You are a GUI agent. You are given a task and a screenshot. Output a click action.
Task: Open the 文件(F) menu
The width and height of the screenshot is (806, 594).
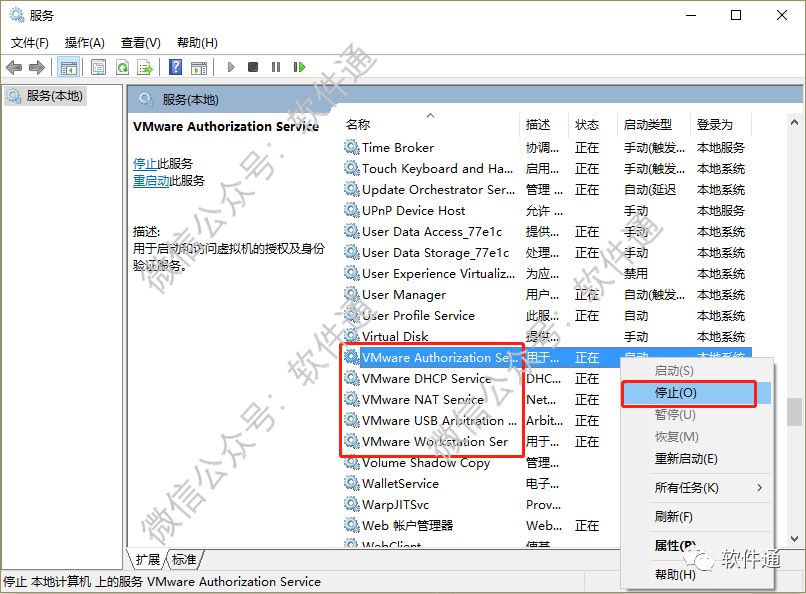(30, 43)
